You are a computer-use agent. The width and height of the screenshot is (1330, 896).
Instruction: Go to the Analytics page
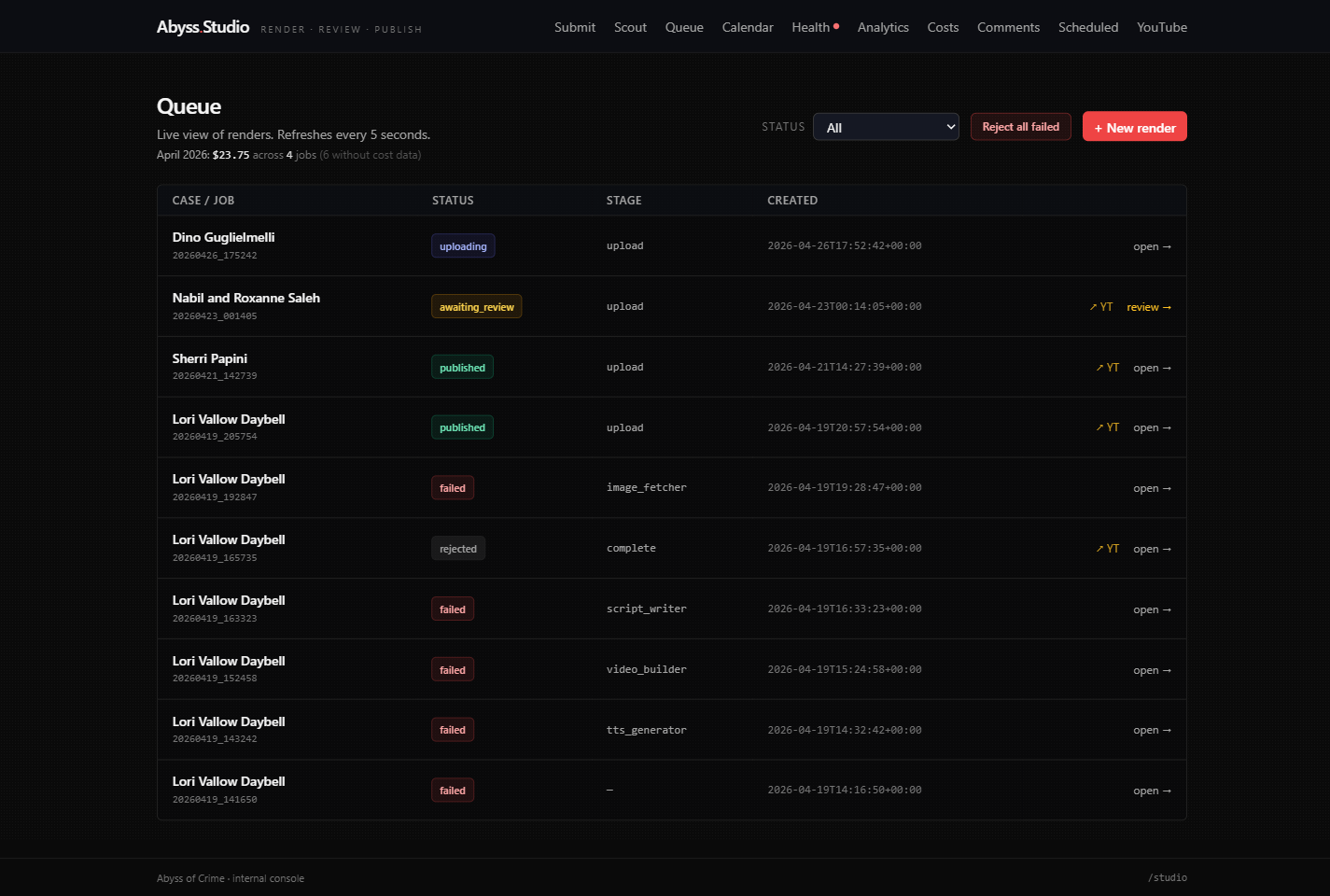pos(883,27)
